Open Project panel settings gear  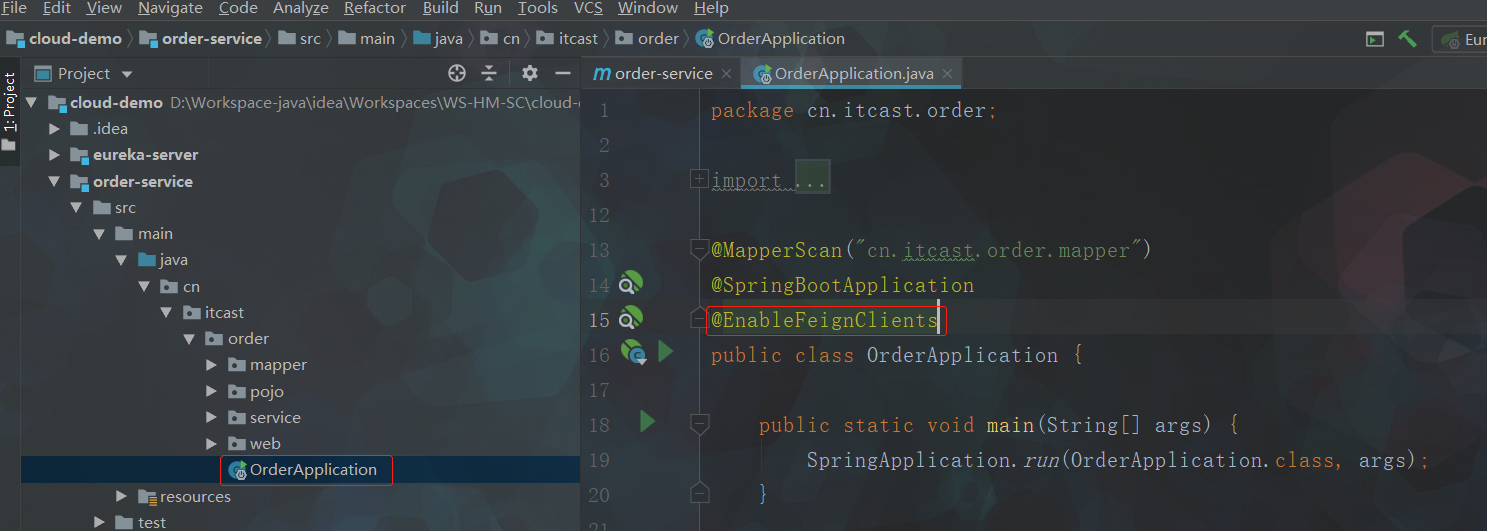pos(530,73)
